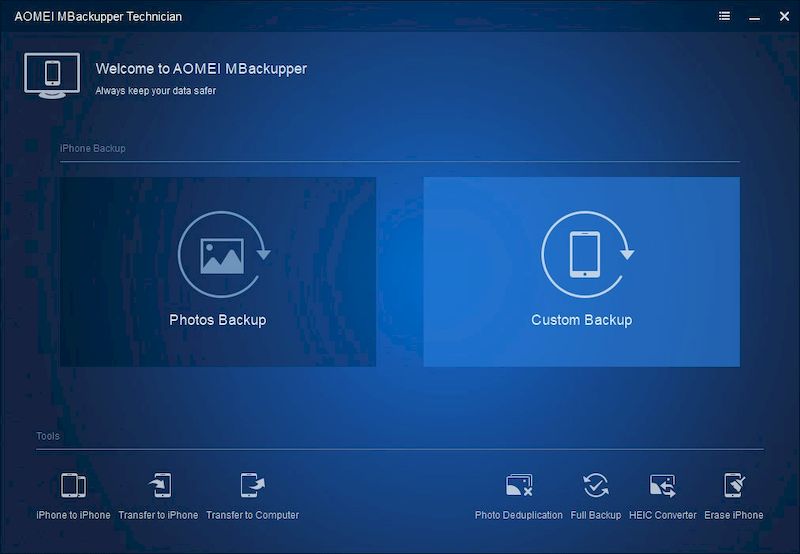Launch iPhone to iPhone transfer icon
Image resolution: width=800 pixels, height=554 pixels.
pyautogui.click(x=73, y=485)
